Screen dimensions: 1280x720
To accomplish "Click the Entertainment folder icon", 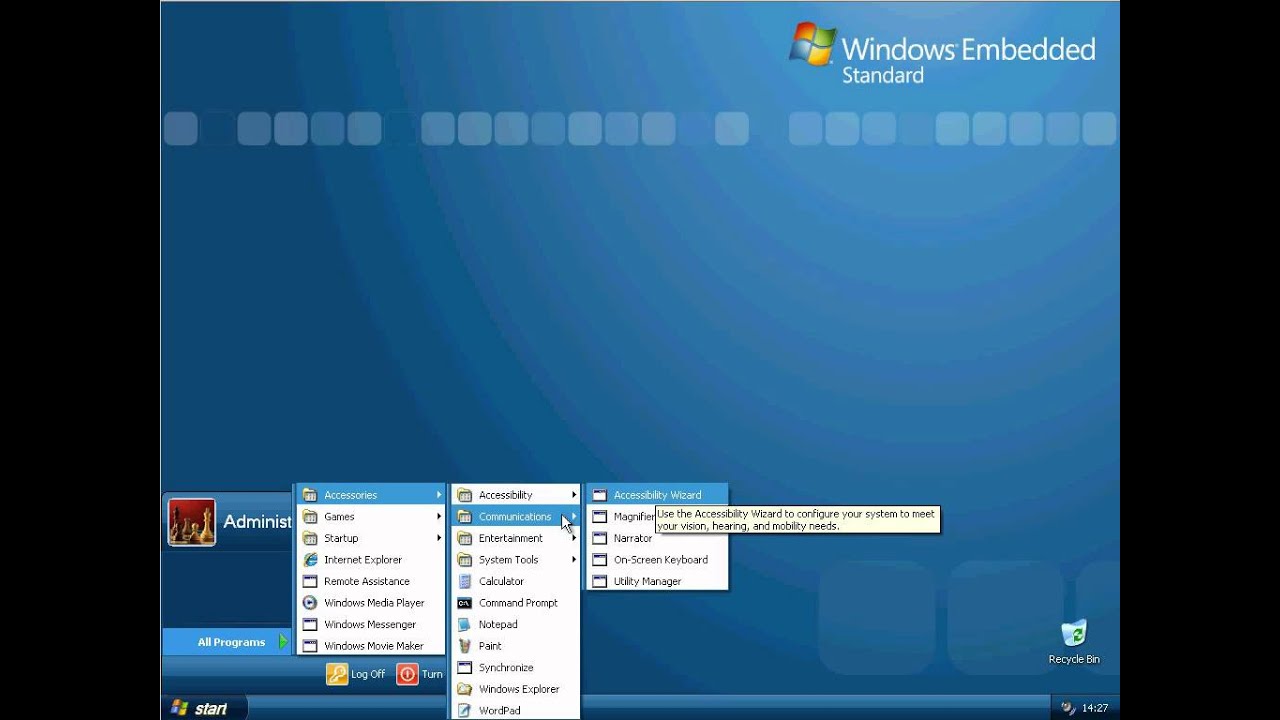I will 465,538.
